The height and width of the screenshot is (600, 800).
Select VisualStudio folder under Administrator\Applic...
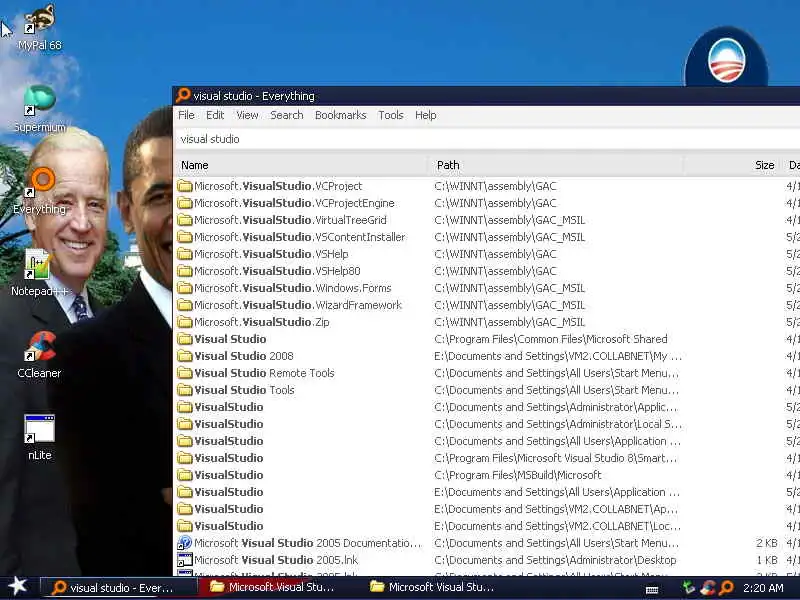(x=229, y=407)
